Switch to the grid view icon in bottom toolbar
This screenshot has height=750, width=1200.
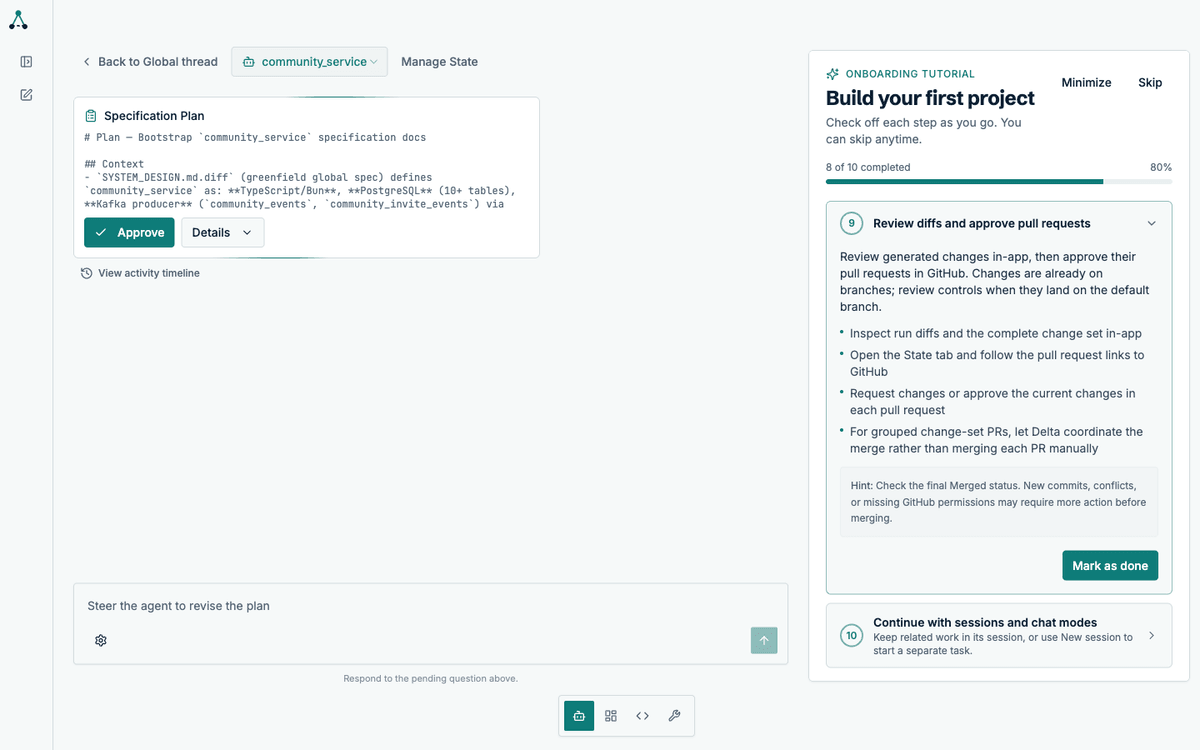(x=611, y=716)
